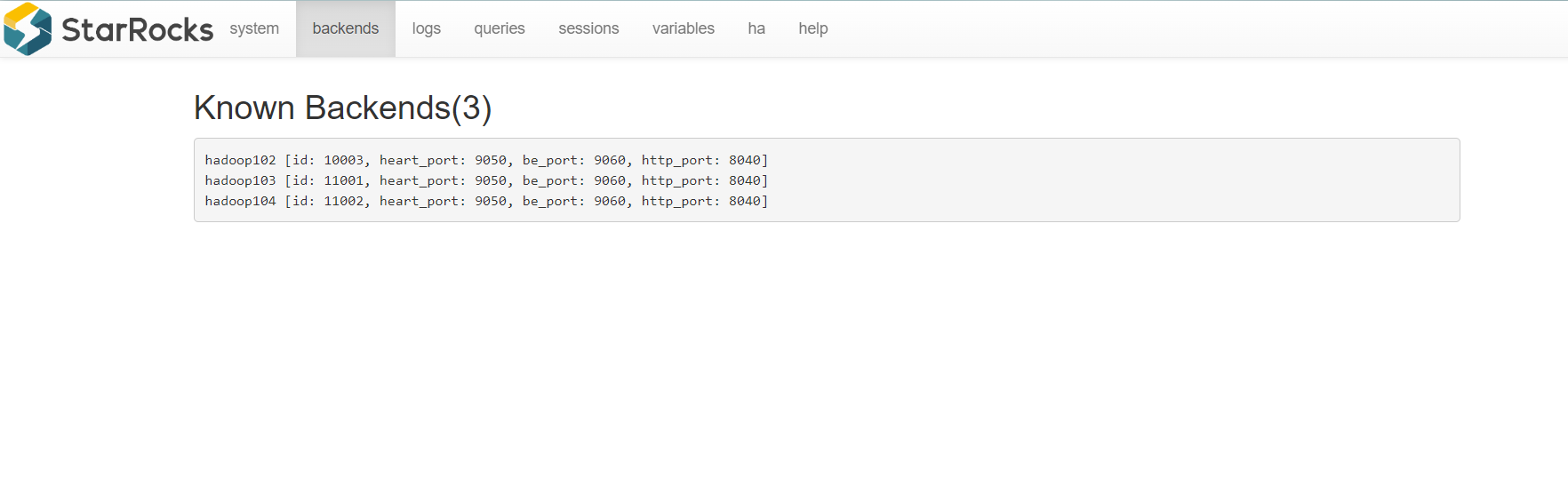Click heart_port 9050 on the hadoop103 row

491,180
